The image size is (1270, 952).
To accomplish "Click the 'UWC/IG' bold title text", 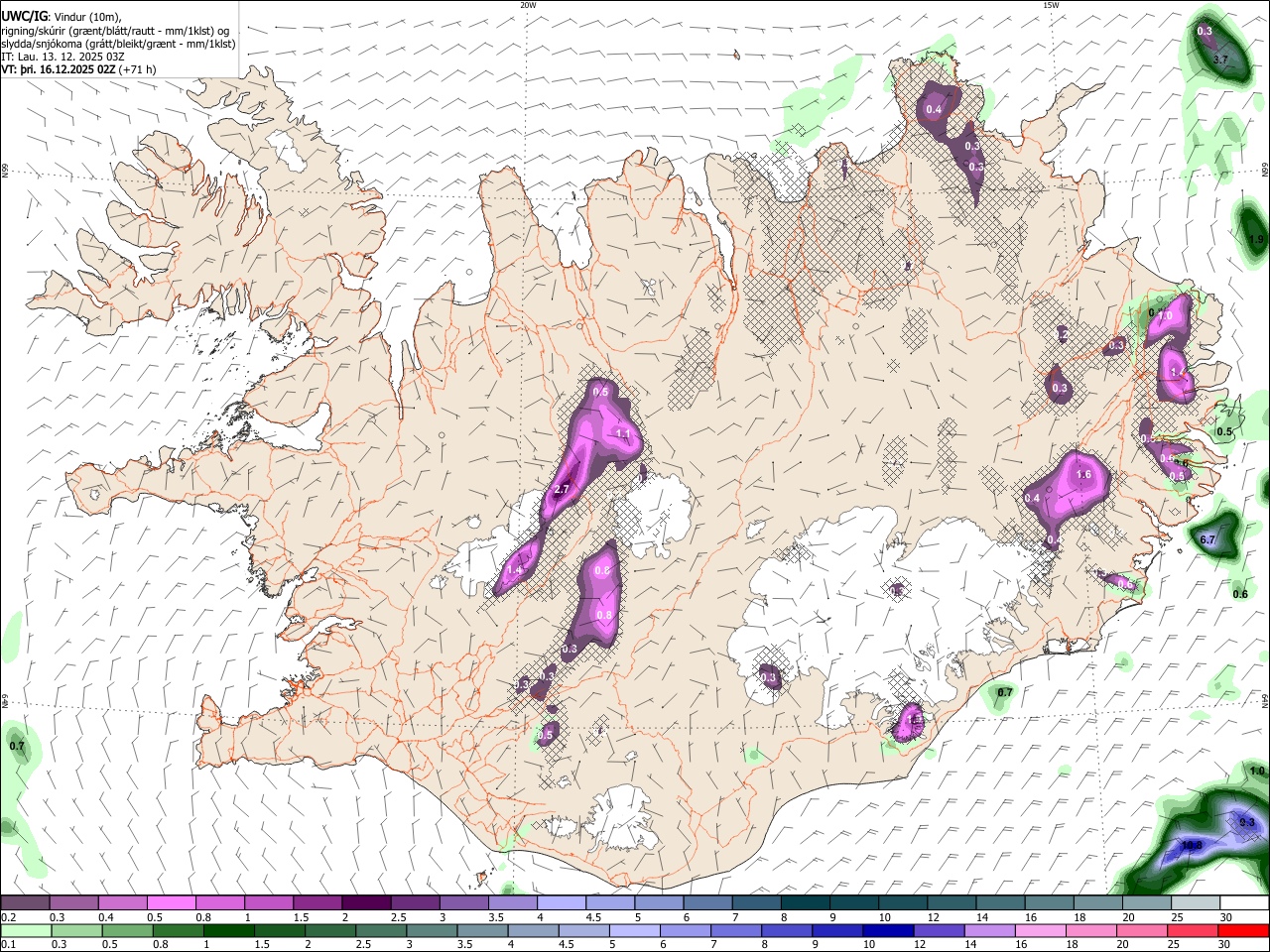I will coord(24,16).
